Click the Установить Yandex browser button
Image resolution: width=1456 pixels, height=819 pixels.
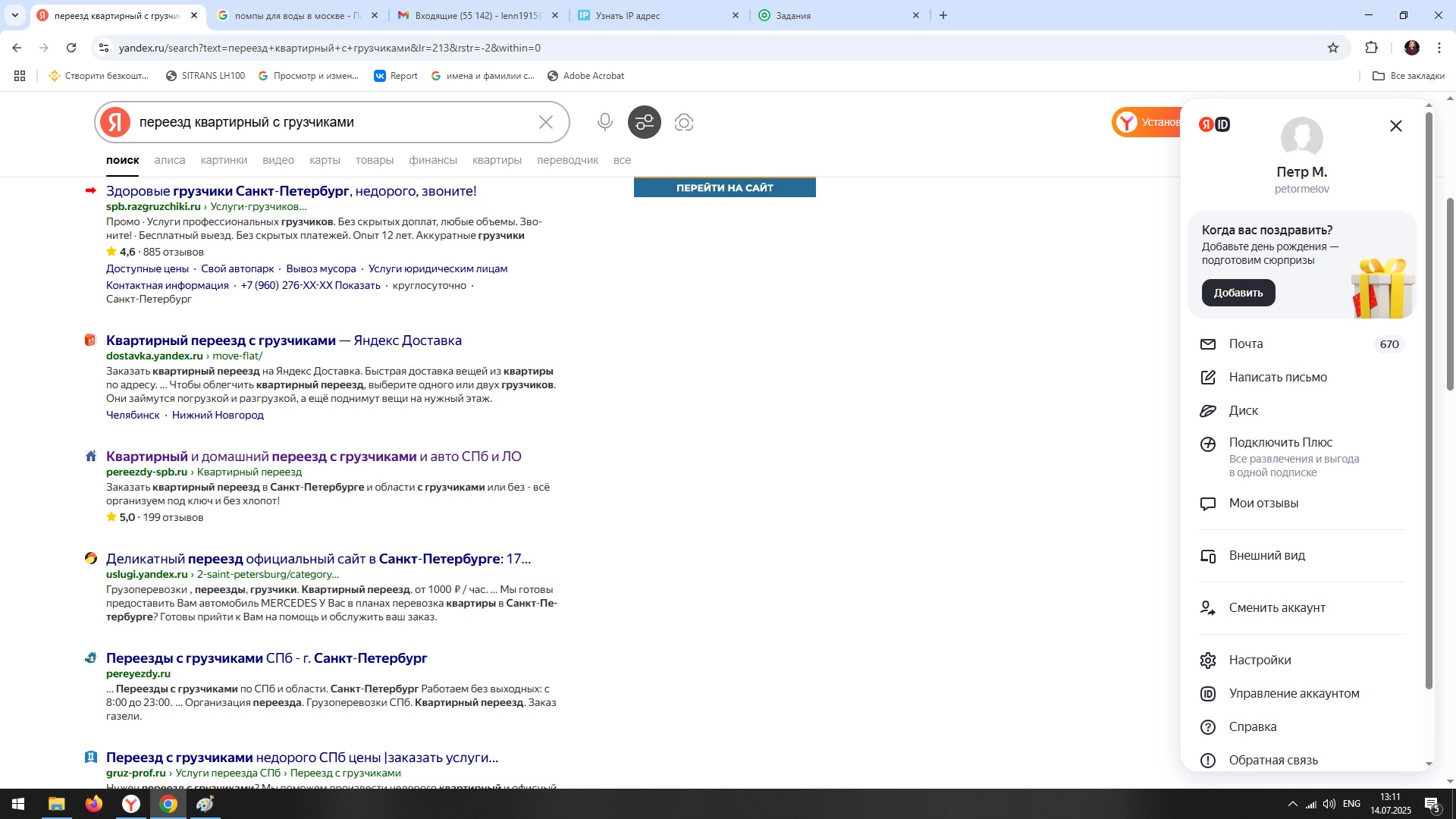(1147, 122)
